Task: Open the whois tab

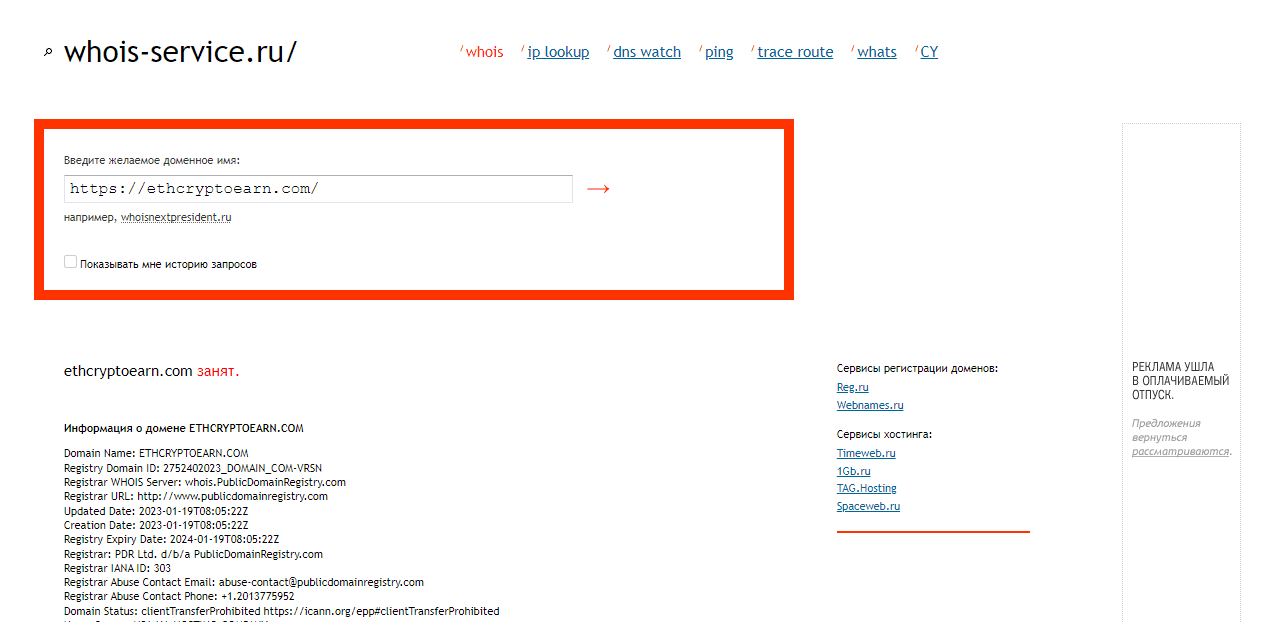Action: tap(484, 52)
